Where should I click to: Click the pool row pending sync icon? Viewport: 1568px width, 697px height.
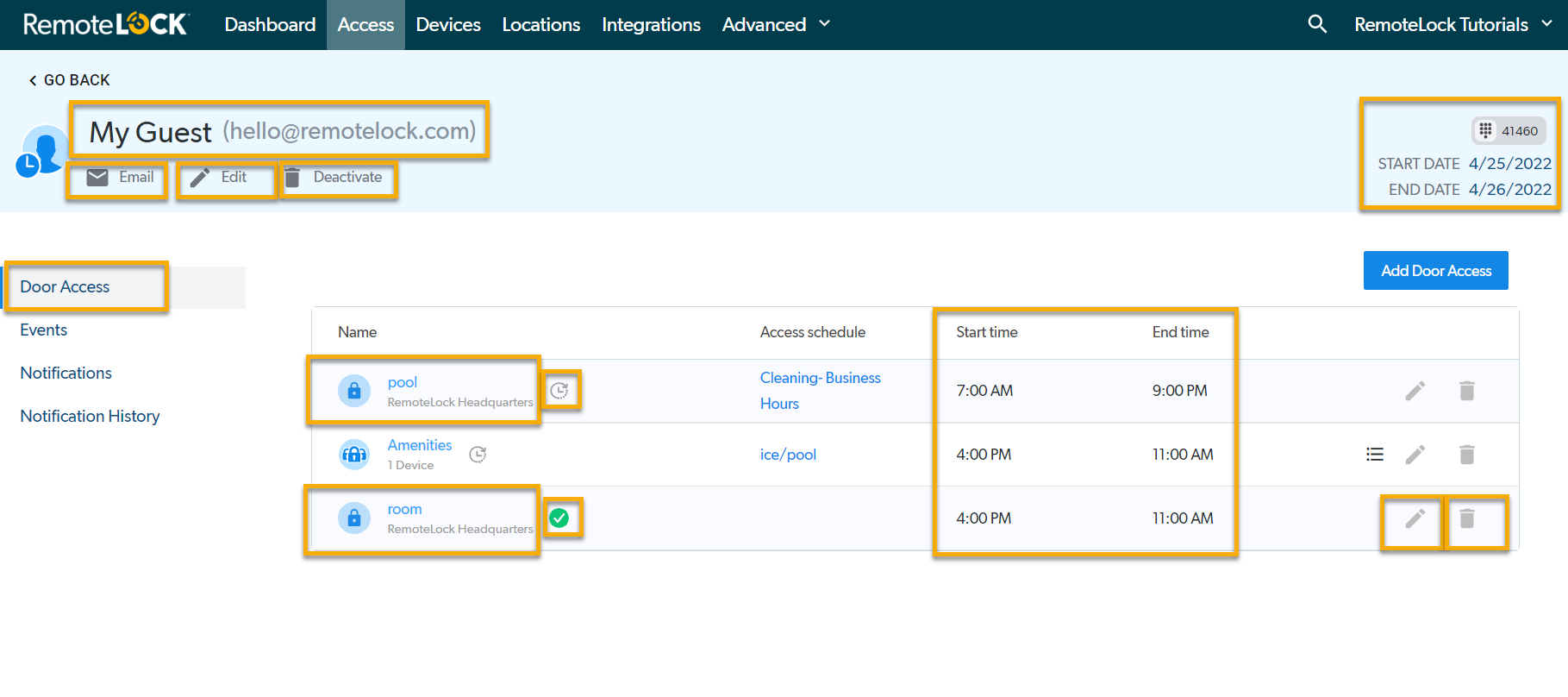pos(559,391)
